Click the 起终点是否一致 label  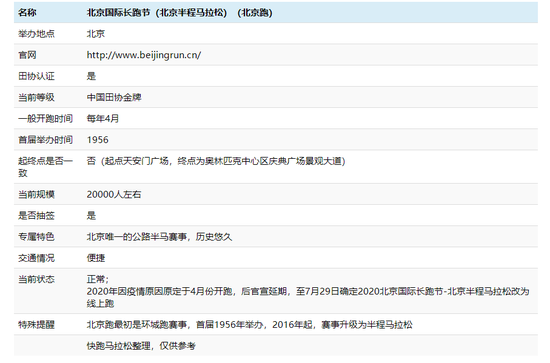pyautogui.click(x=45, y=167)
